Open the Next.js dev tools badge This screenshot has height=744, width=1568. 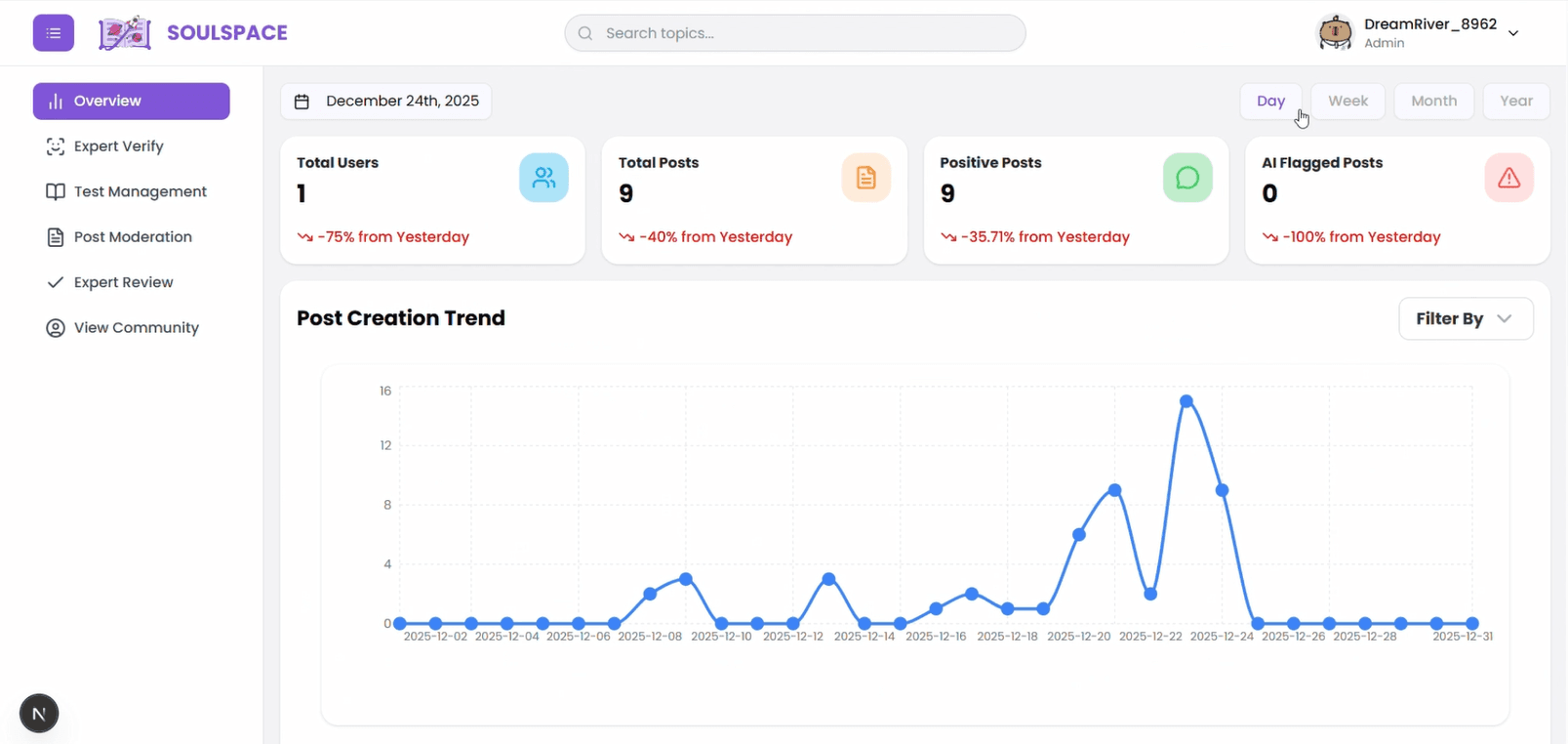pyautogui.click(x=39, y=714)
